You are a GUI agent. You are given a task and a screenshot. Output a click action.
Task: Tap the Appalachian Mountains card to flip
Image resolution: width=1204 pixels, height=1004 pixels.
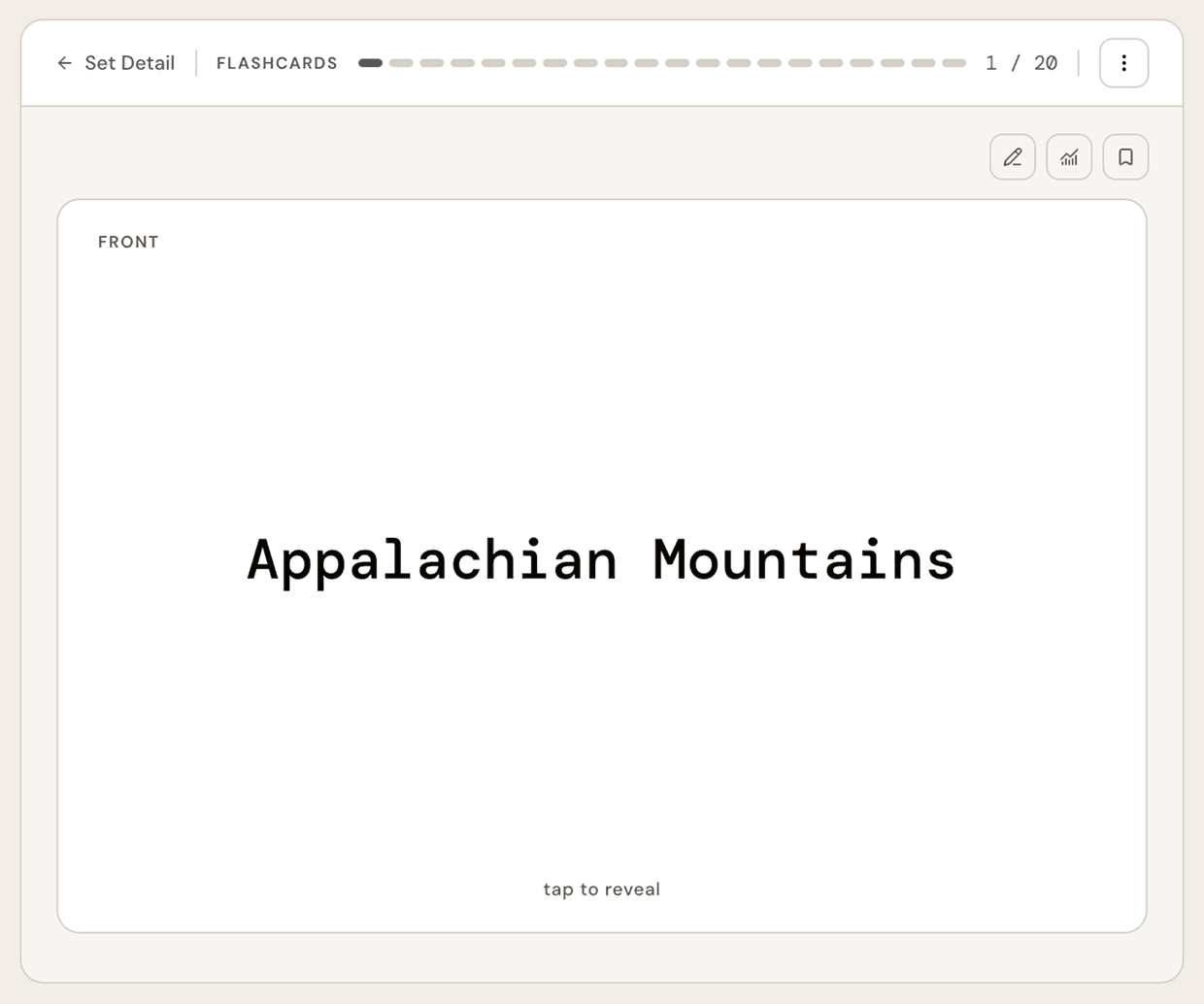602,566
